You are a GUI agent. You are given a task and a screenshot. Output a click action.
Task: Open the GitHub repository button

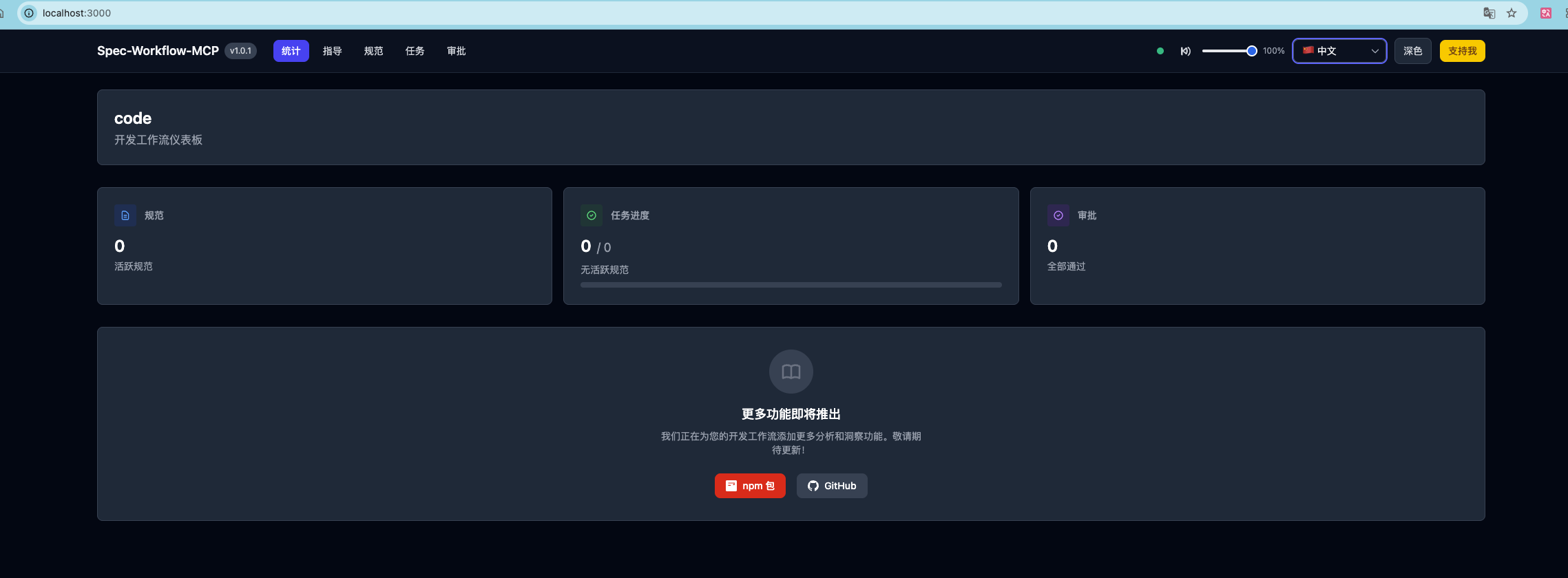[x=832, y=486]
